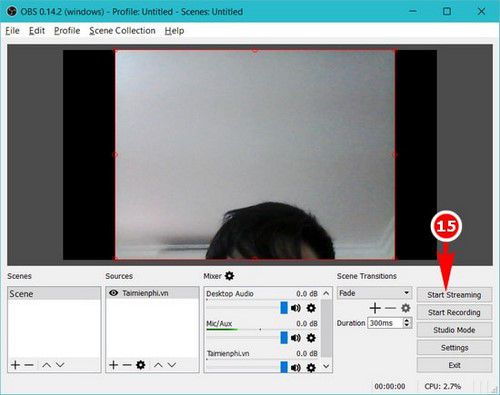Open Desktop Audio settings gear
500x395 pixels.
pyautogui.click(x=311, y=308)
